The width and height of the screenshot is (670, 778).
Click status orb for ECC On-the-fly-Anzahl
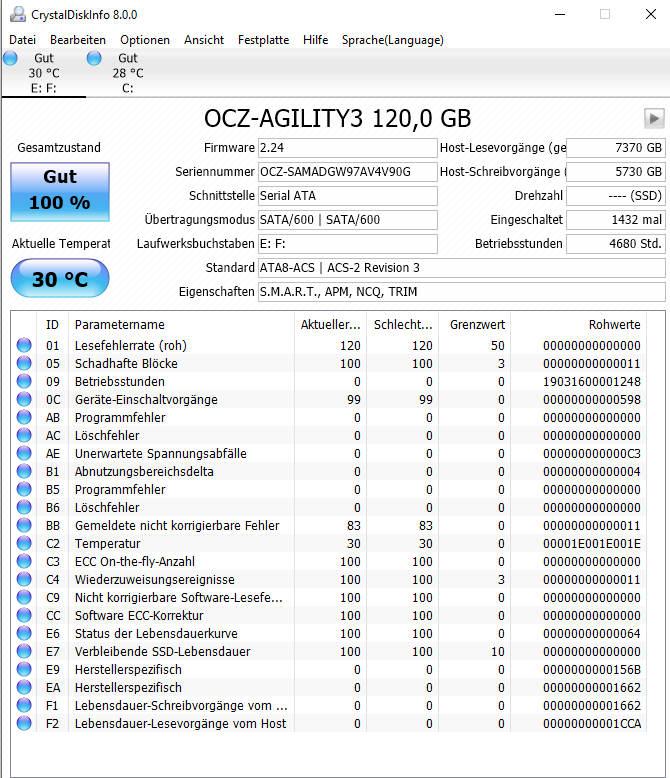click(24, 561)
